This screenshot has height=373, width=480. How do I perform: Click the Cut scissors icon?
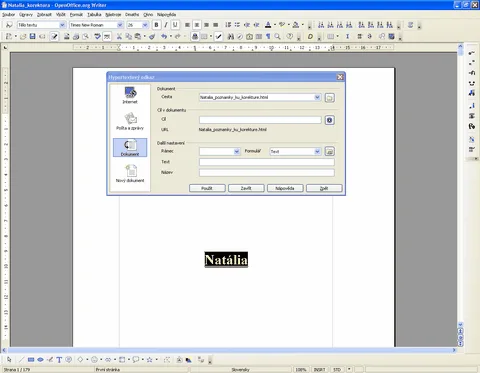[119, 36]
